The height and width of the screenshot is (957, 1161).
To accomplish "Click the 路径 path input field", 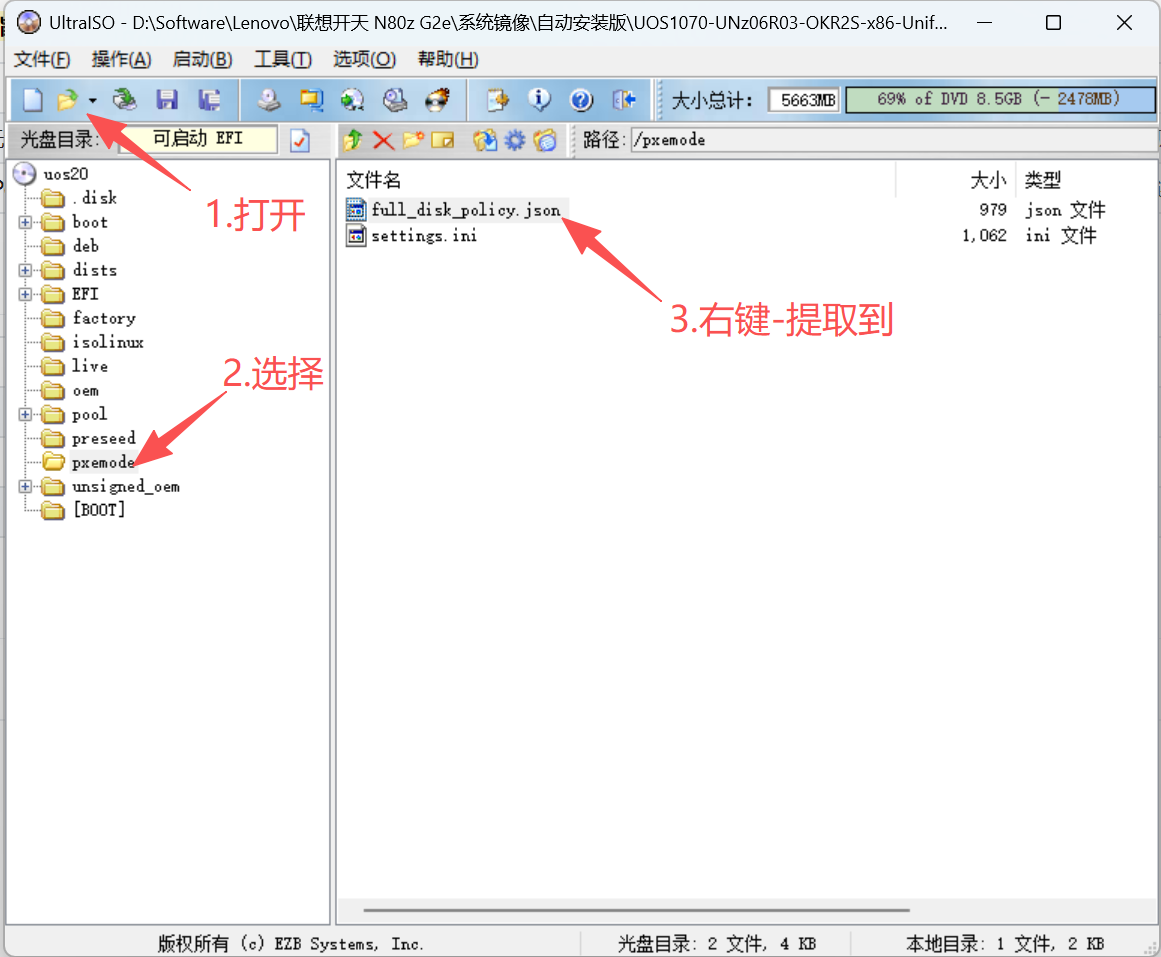I will 760,140.
